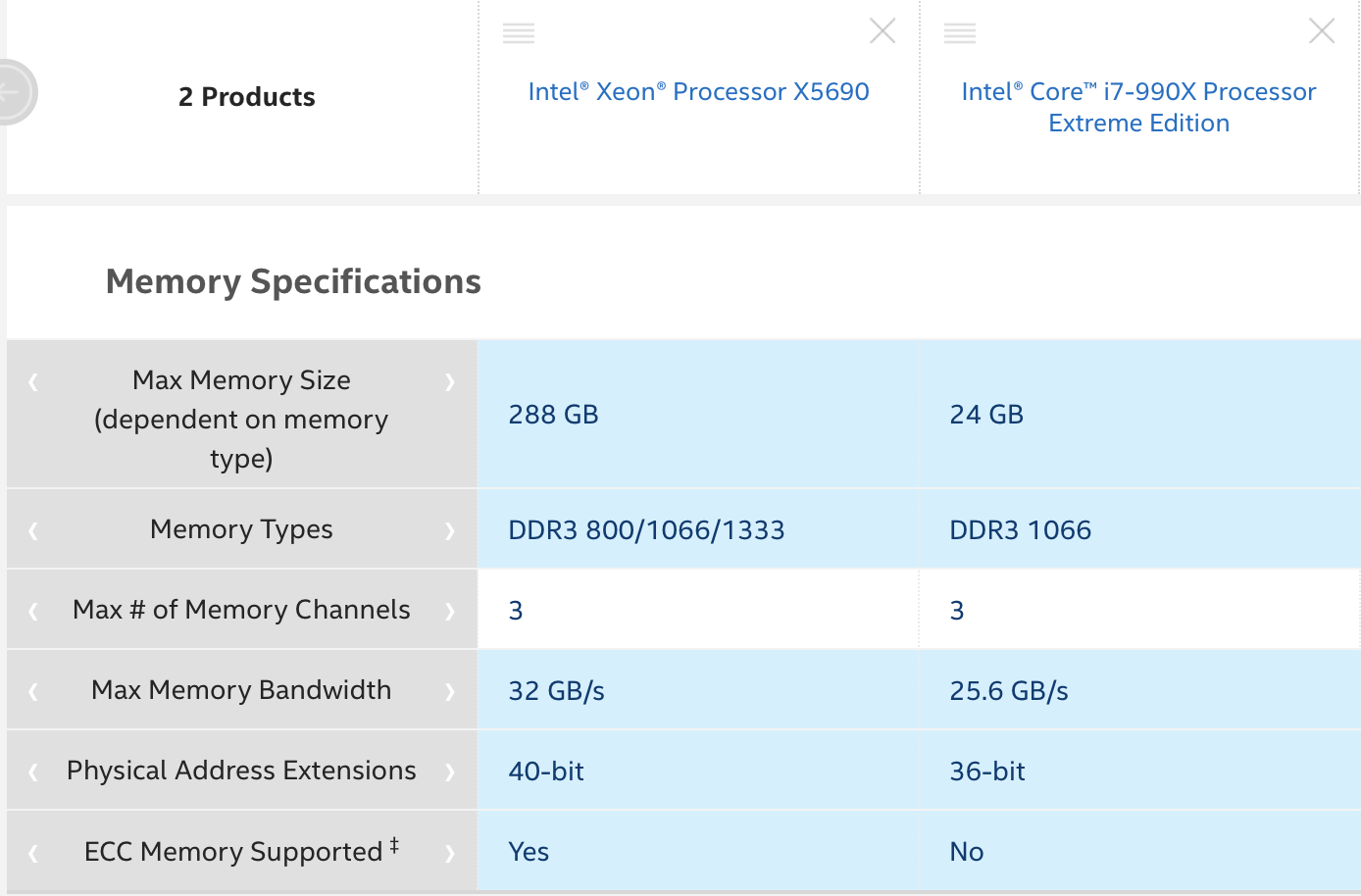Click left chevron on ECC Memory Supported row
The width and height of the screenshot is (1361, 896).
tap(33, 853)
